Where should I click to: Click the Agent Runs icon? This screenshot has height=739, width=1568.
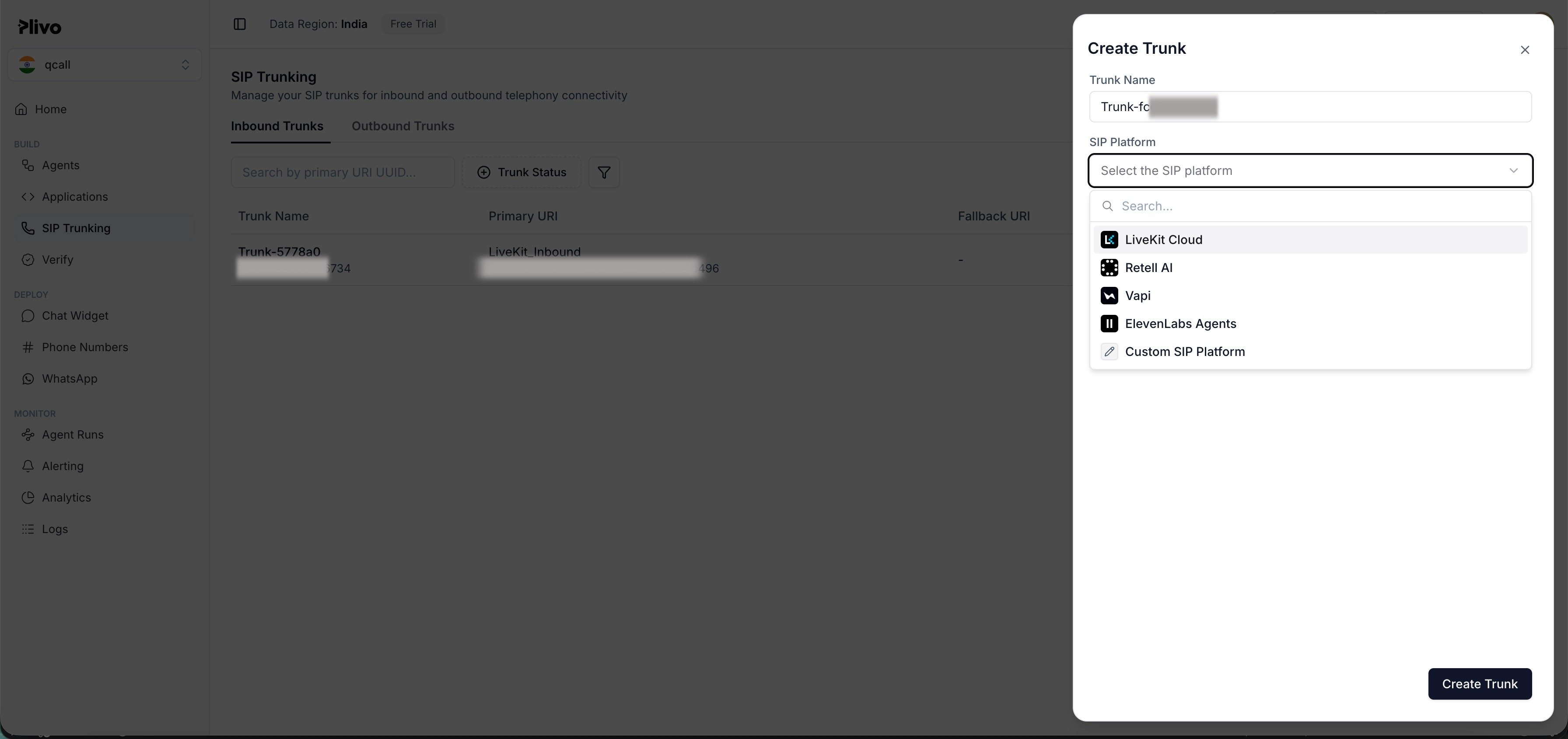(28, 435)
